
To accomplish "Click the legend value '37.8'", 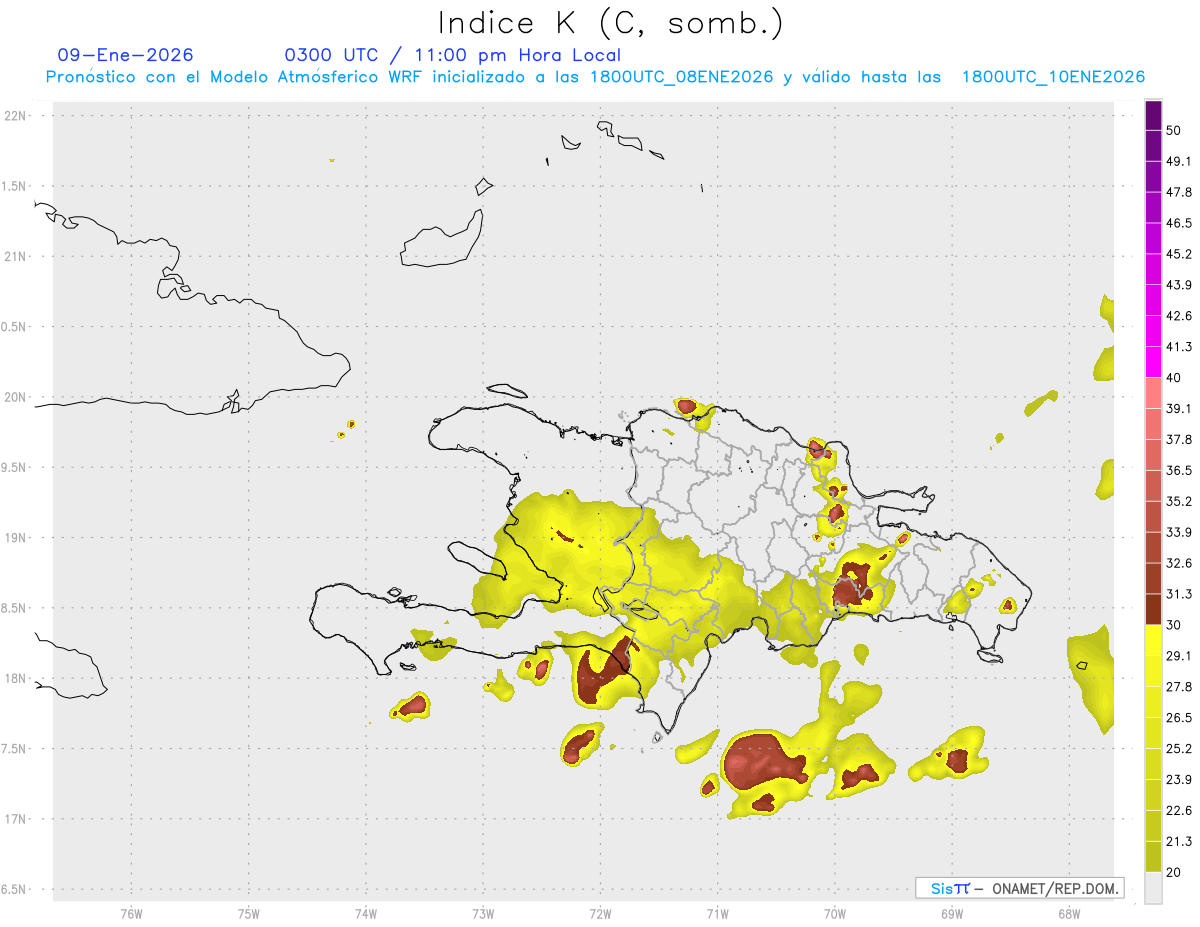I will click(x=1179, y=439).
